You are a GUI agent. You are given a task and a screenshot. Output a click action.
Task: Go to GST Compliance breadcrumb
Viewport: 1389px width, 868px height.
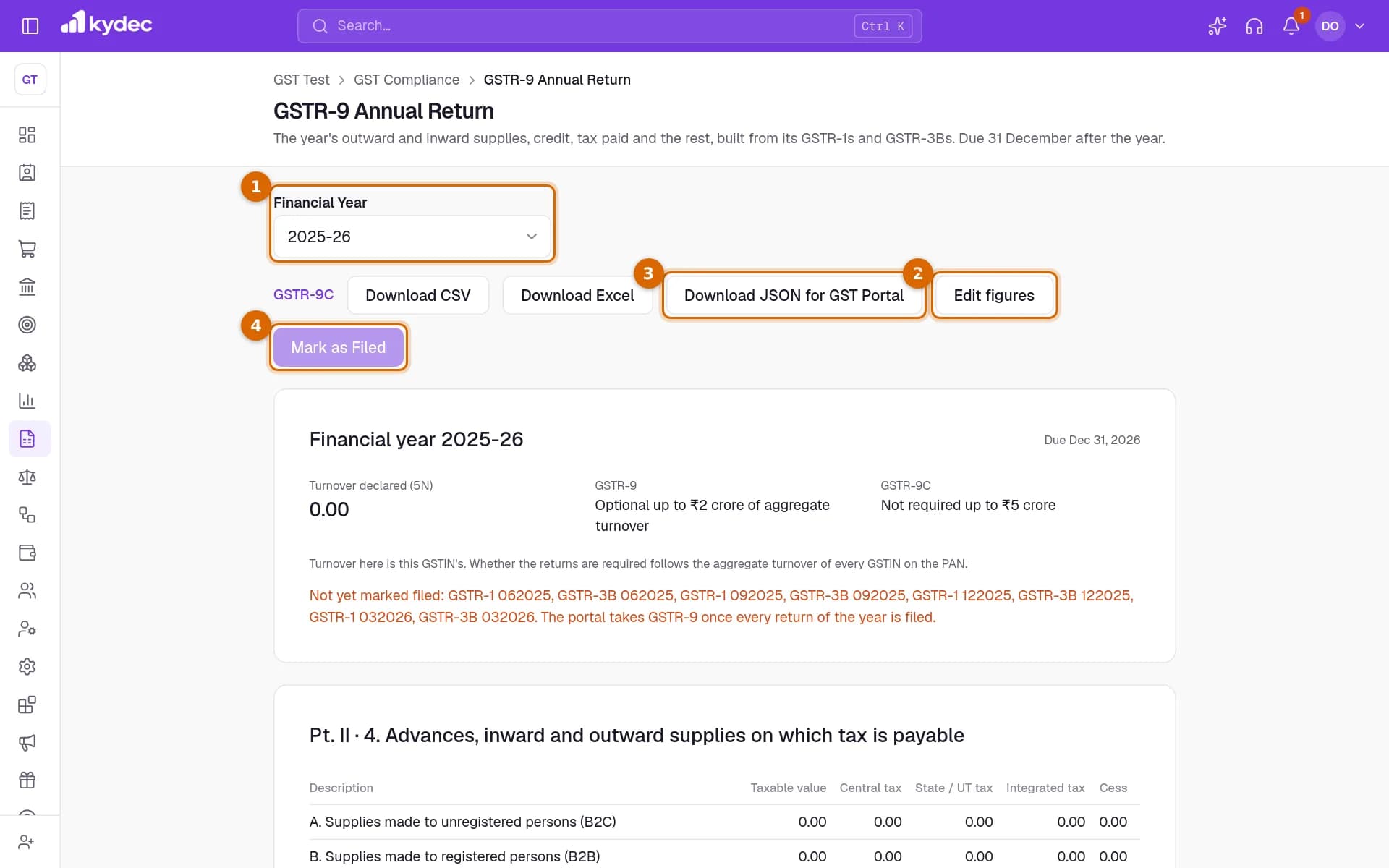[x=407, y=80]
